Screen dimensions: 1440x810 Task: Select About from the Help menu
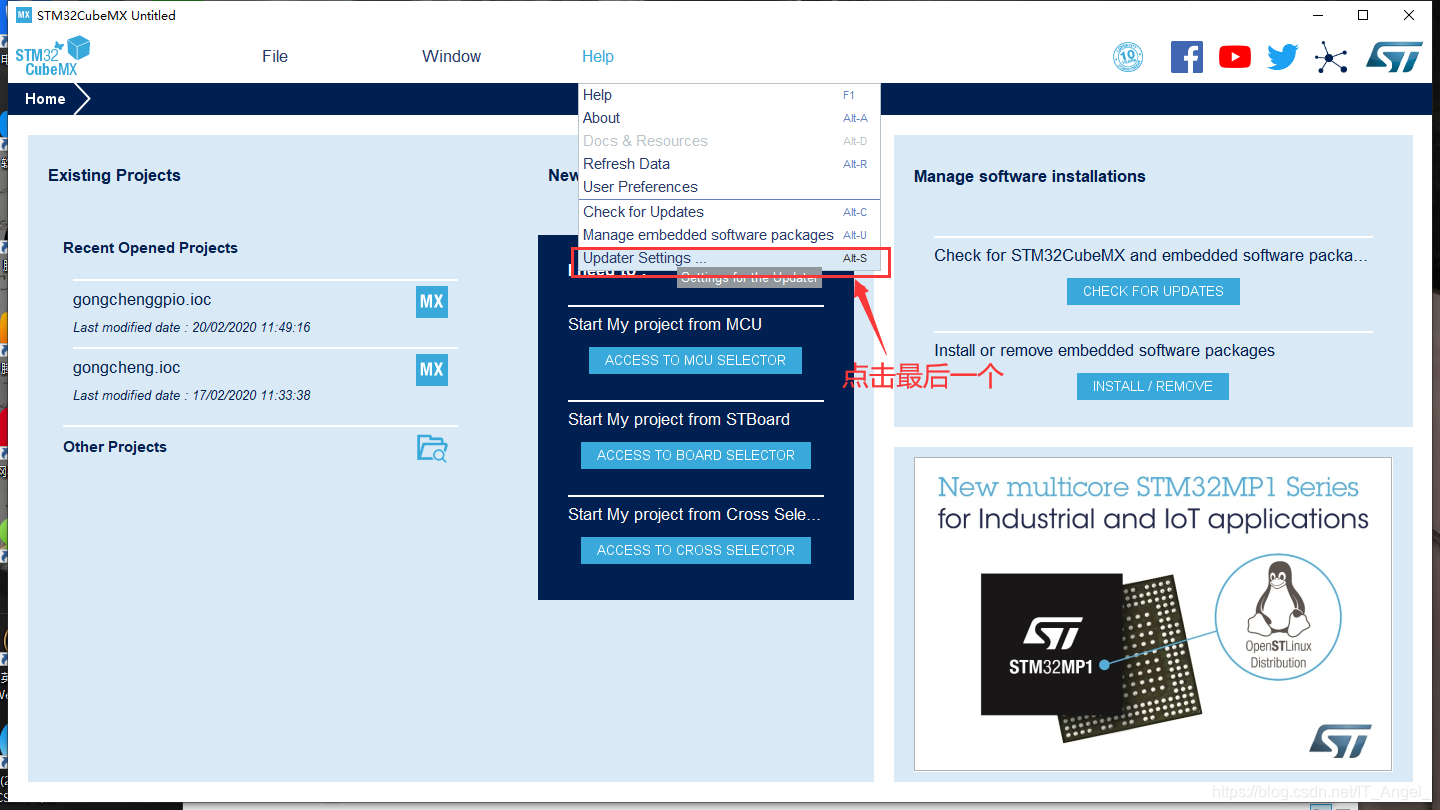729,118
